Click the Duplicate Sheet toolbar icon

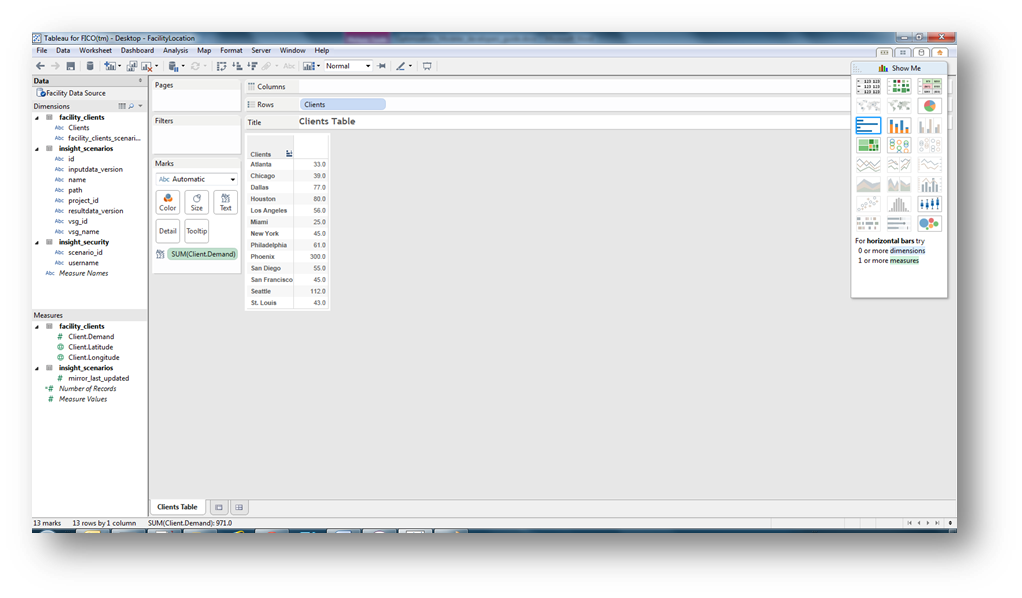pyautogui.click(x=132, y=66)
